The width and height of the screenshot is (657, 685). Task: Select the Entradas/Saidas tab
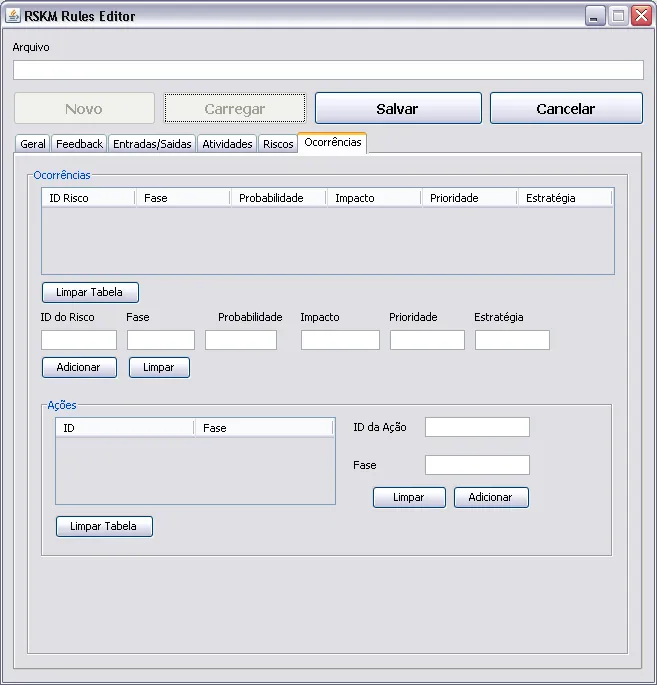tap(152, 144)
